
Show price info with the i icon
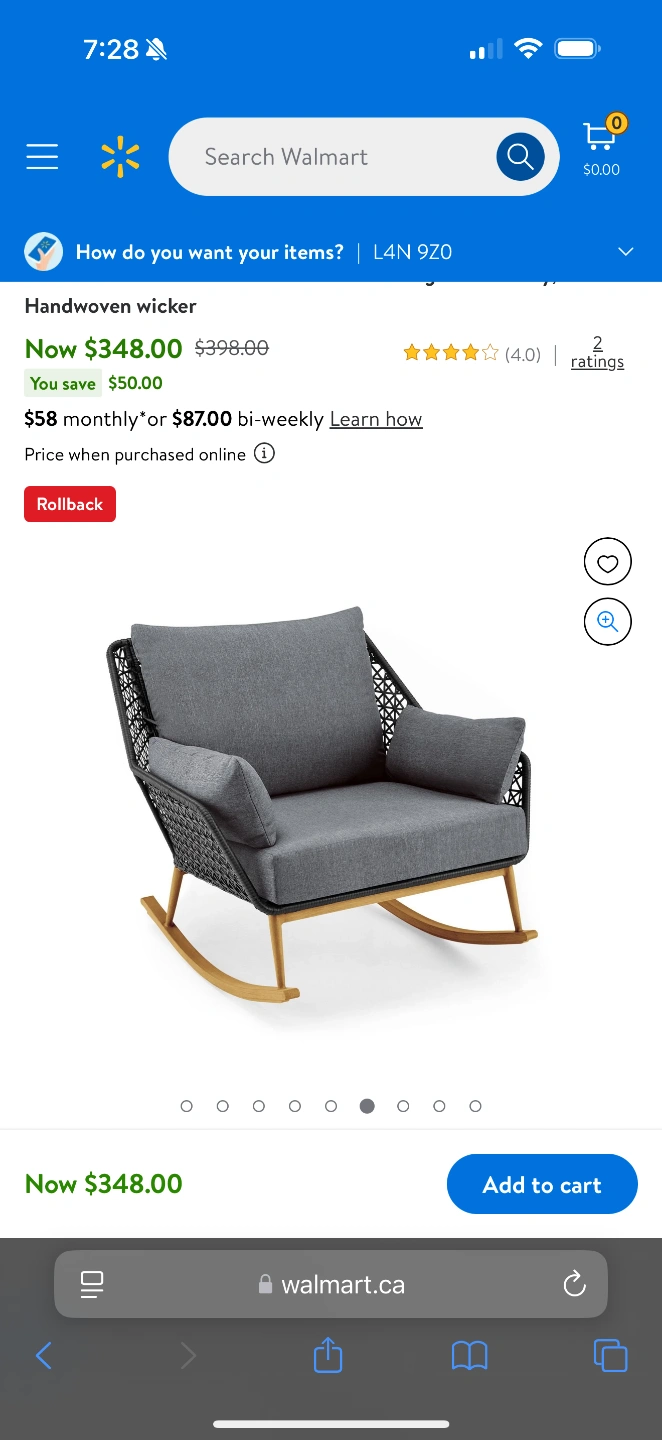coord(264,454)
